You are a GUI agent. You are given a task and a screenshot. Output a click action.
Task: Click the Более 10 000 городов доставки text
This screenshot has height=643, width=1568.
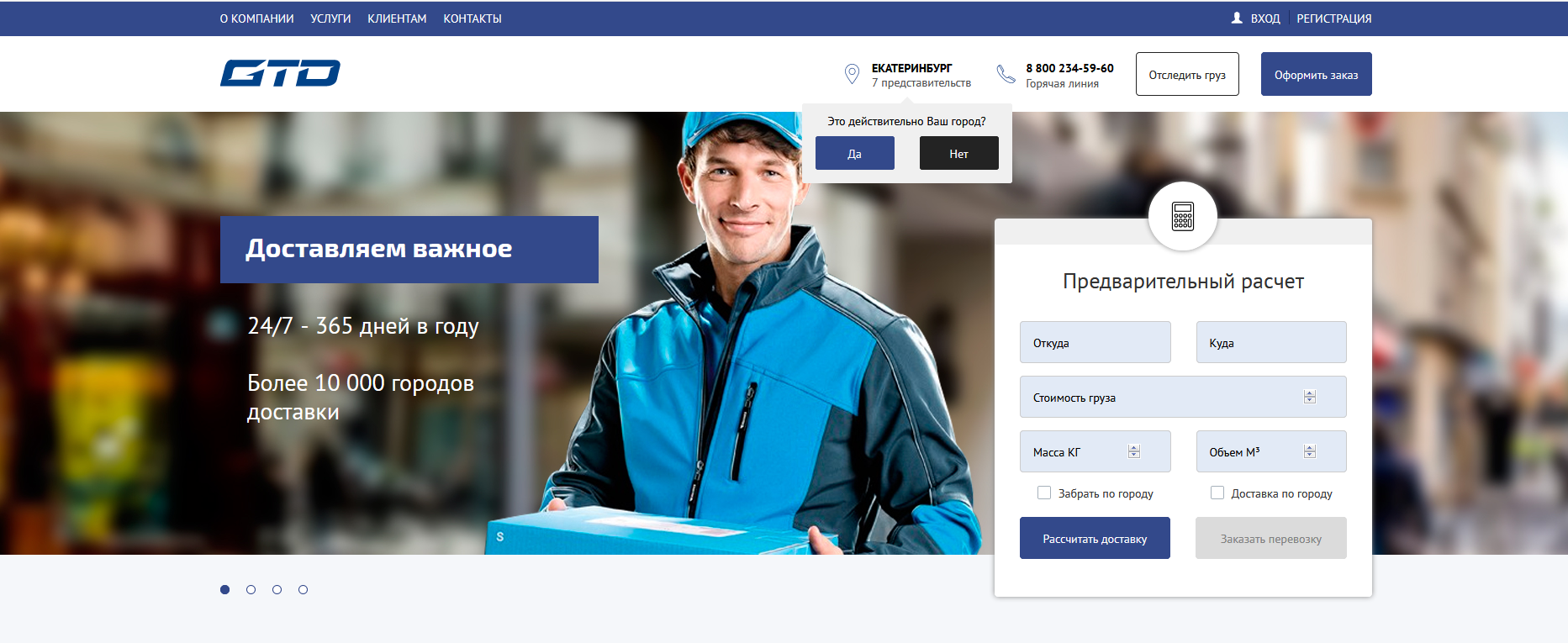pos(361,398)
